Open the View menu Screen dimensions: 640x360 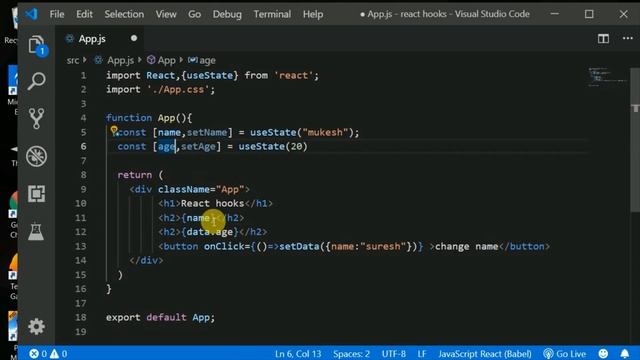(166, 14)
